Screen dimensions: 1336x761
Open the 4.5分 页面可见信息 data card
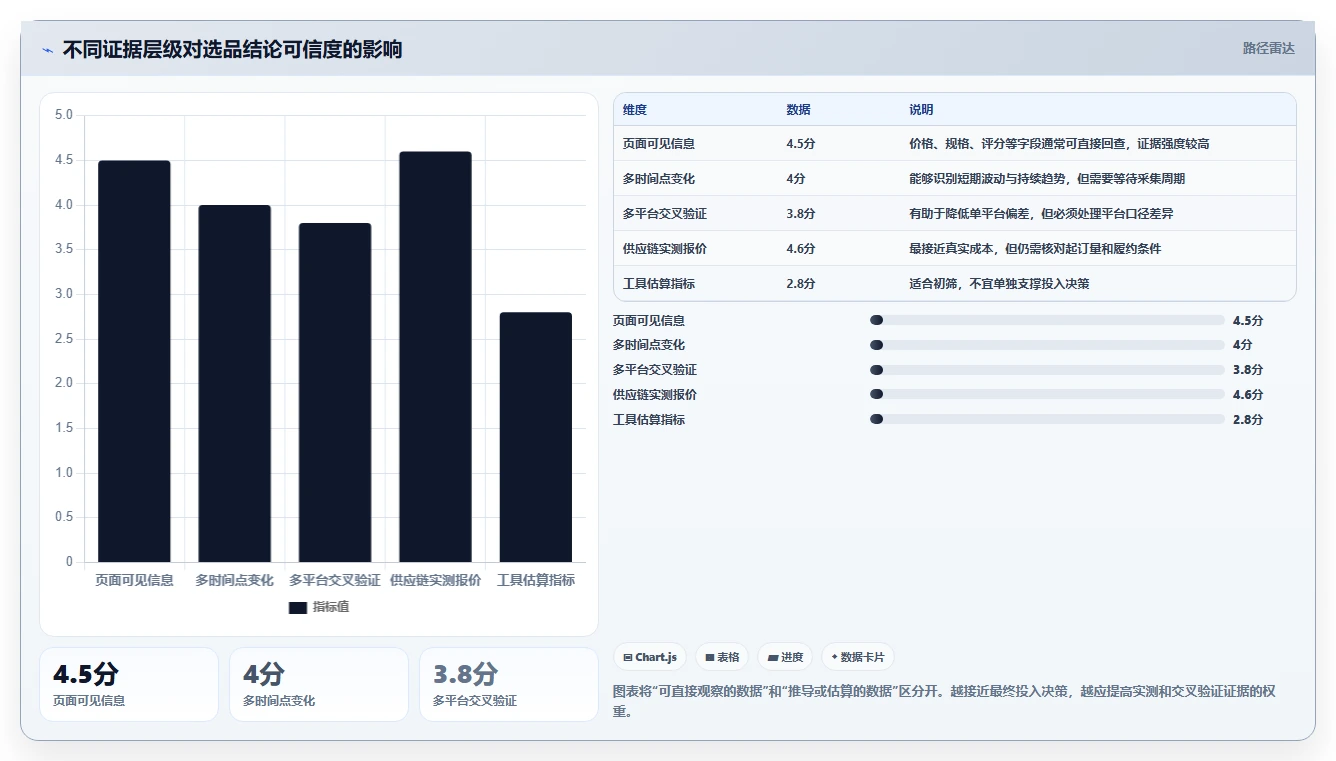pyautogui.click(x=129, y=684)
